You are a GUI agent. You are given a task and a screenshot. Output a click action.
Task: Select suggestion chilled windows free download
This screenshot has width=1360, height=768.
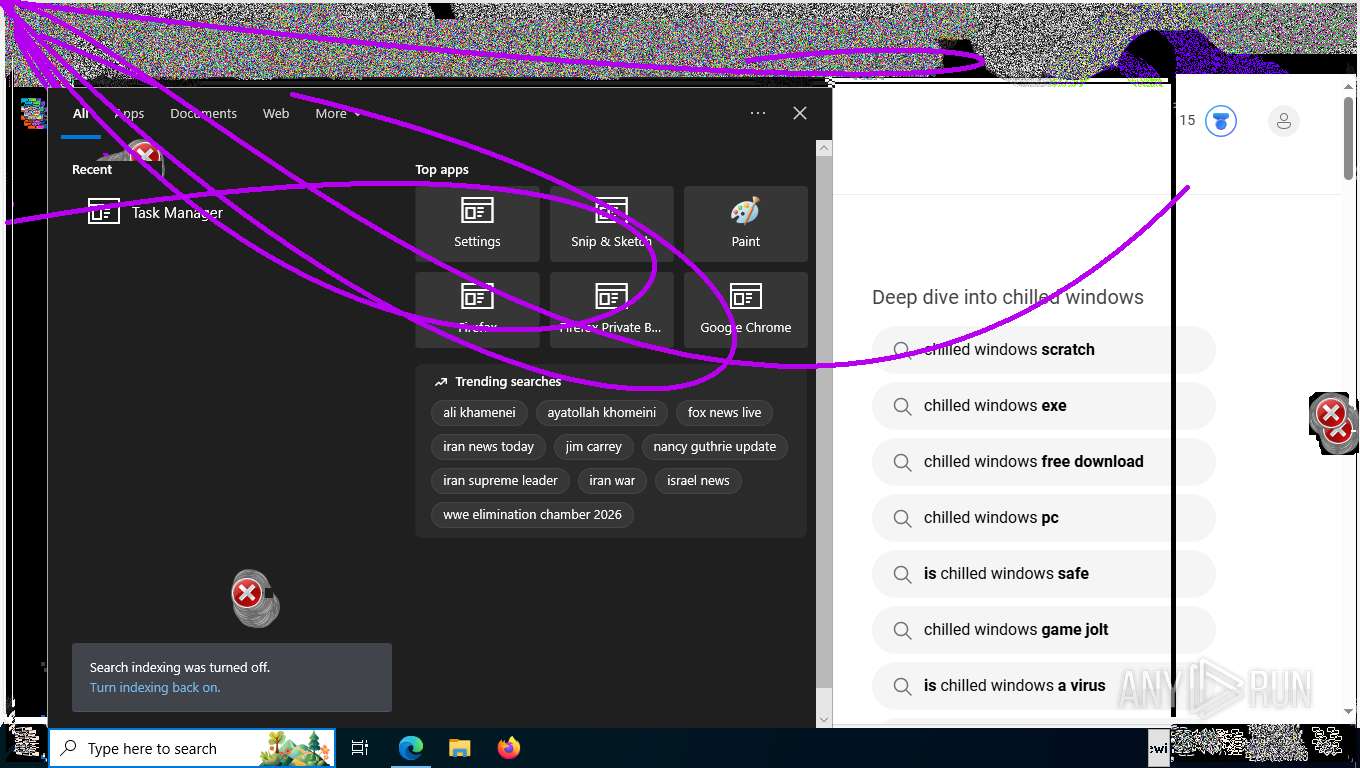pyautogui.click(x=1043, y=462)
